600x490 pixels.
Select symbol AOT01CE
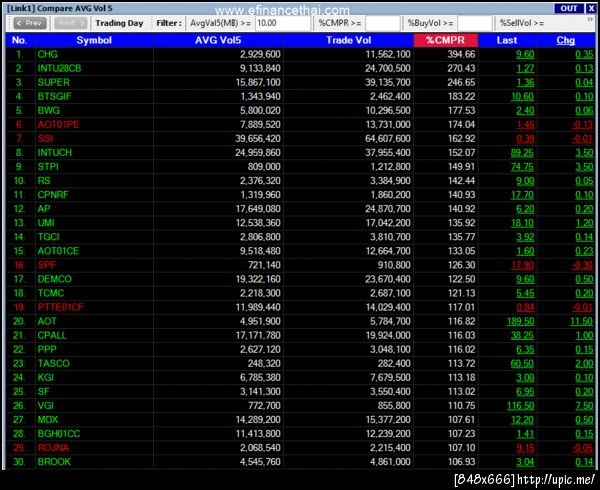(58, 251)
